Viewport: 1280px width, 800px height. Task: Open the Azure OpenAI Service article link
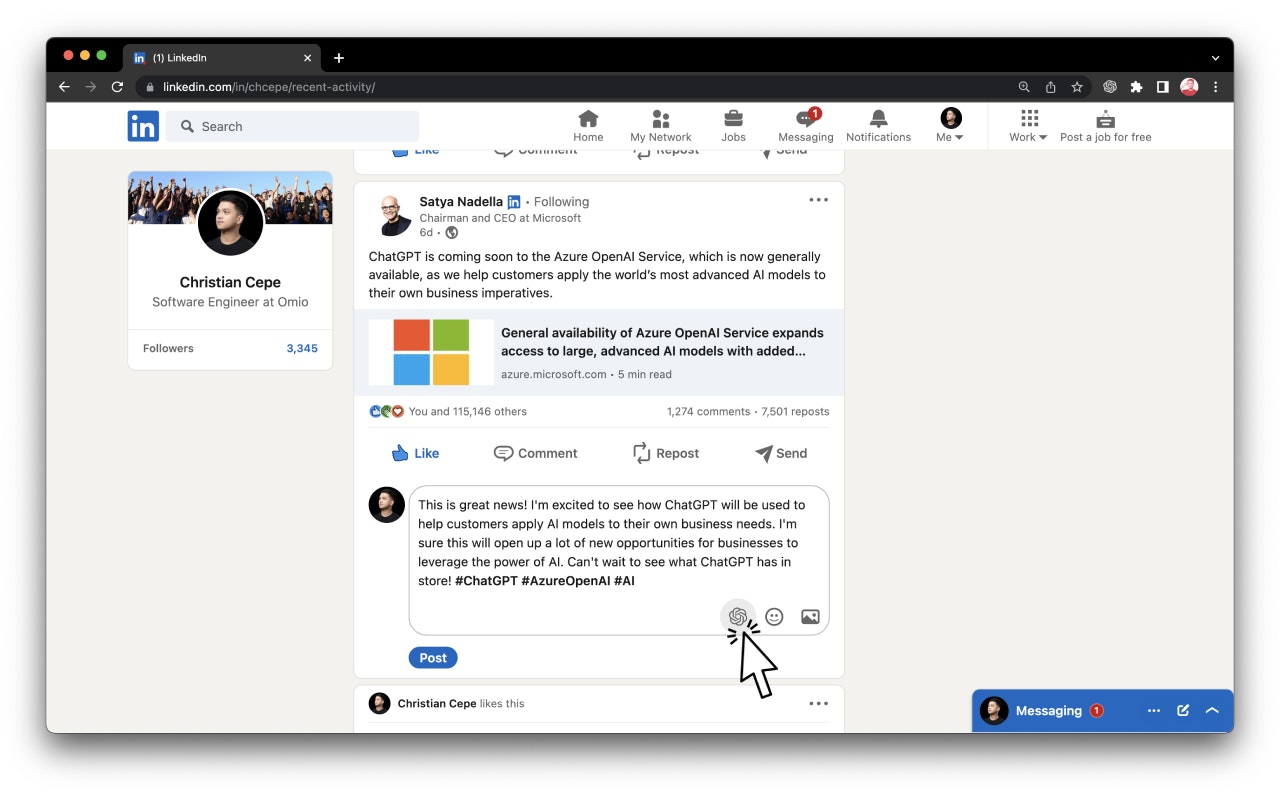662,342
